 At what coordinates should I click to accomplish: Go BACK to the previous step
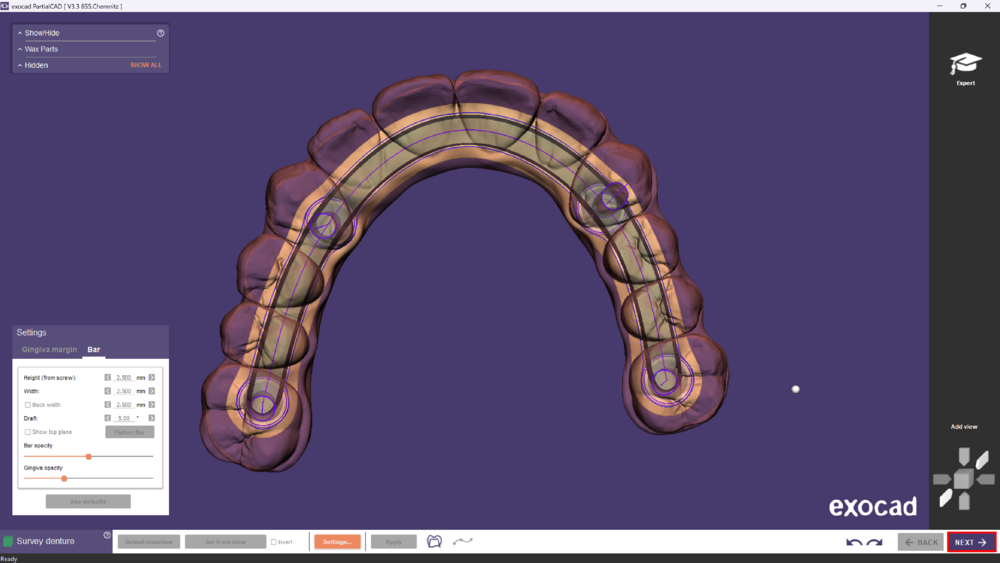(921, 542)
